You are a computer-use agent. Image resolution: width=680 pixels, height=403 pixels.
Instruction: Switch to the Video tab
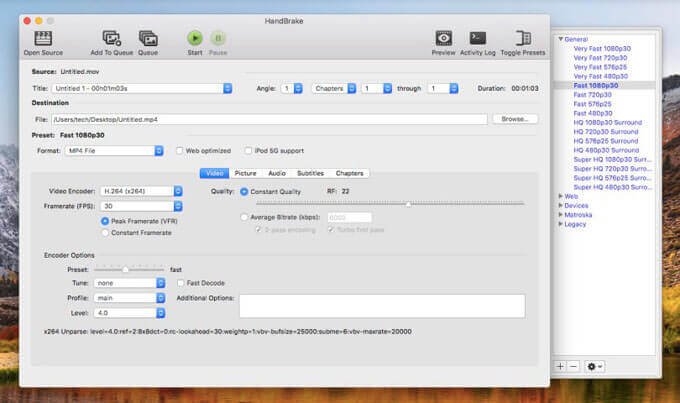click(x=214, y=173)
